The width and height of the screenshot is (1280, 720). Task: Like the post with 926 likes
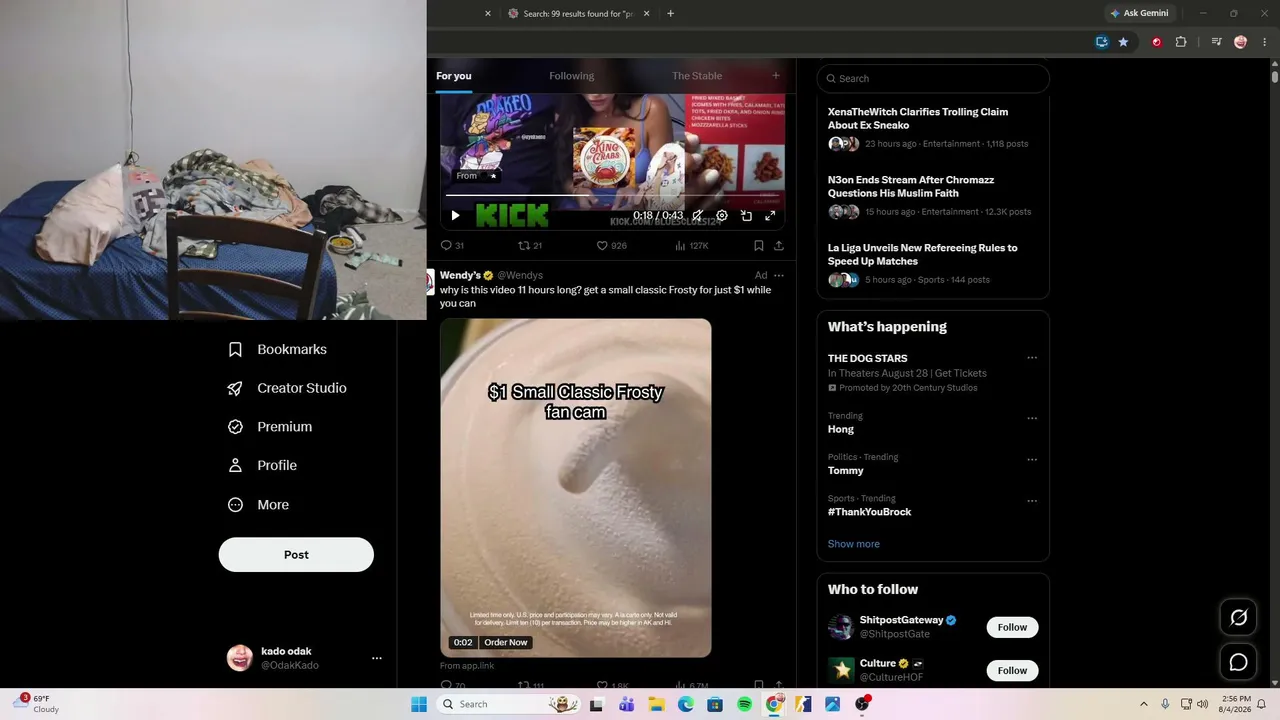[612, 245]
